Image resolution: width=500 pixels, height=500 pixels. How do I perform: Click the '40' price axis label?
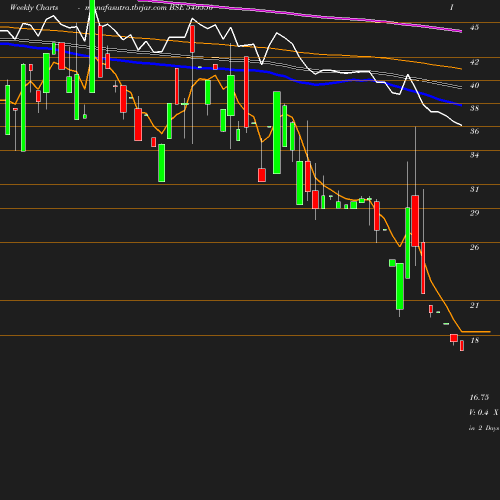pyautogui.click(x=474, y=85)
